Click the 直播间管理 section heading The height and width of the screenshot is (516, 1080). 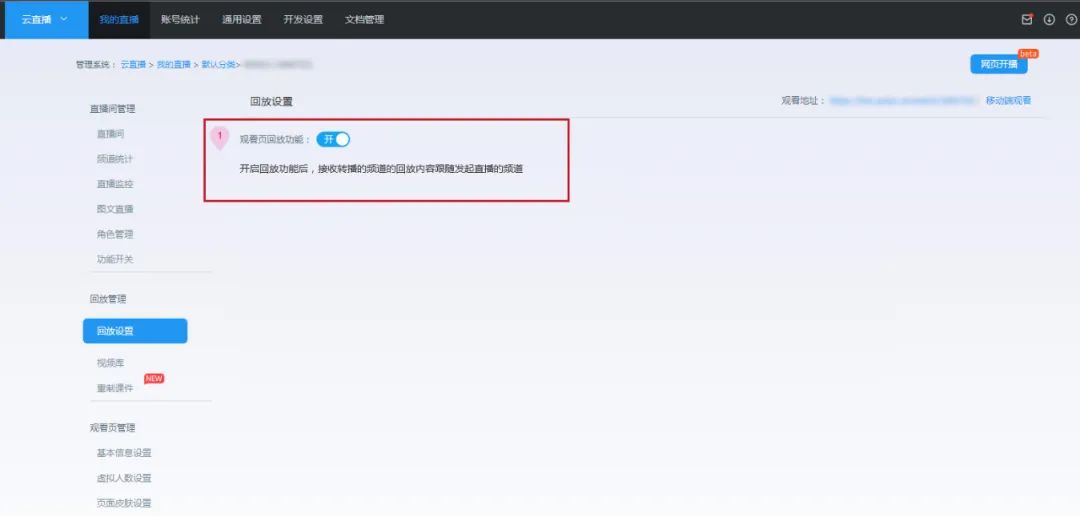[x=112, y=109]
